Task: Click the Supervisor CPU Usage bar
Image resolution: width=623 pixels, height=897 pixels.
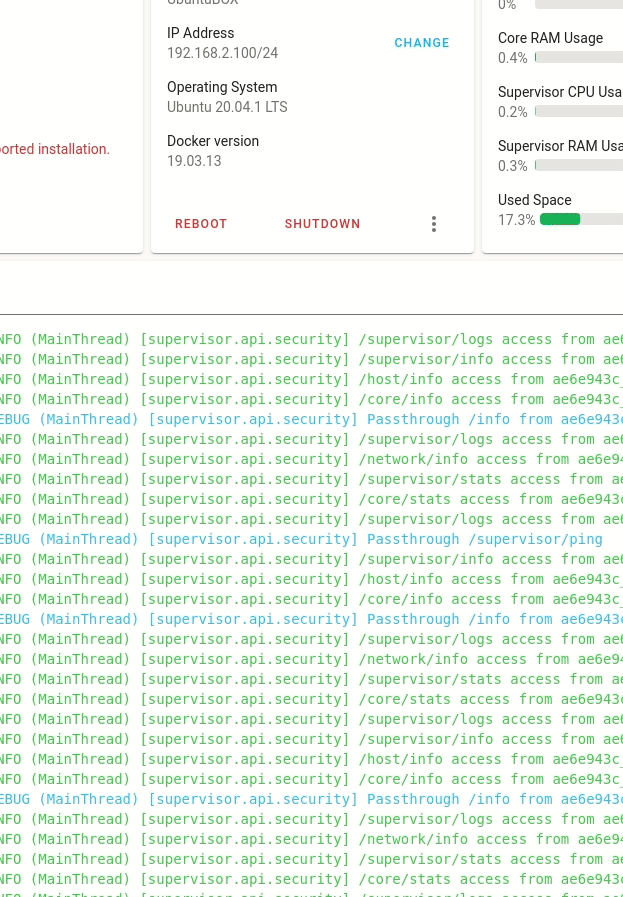Action: [x=579, y=112]
